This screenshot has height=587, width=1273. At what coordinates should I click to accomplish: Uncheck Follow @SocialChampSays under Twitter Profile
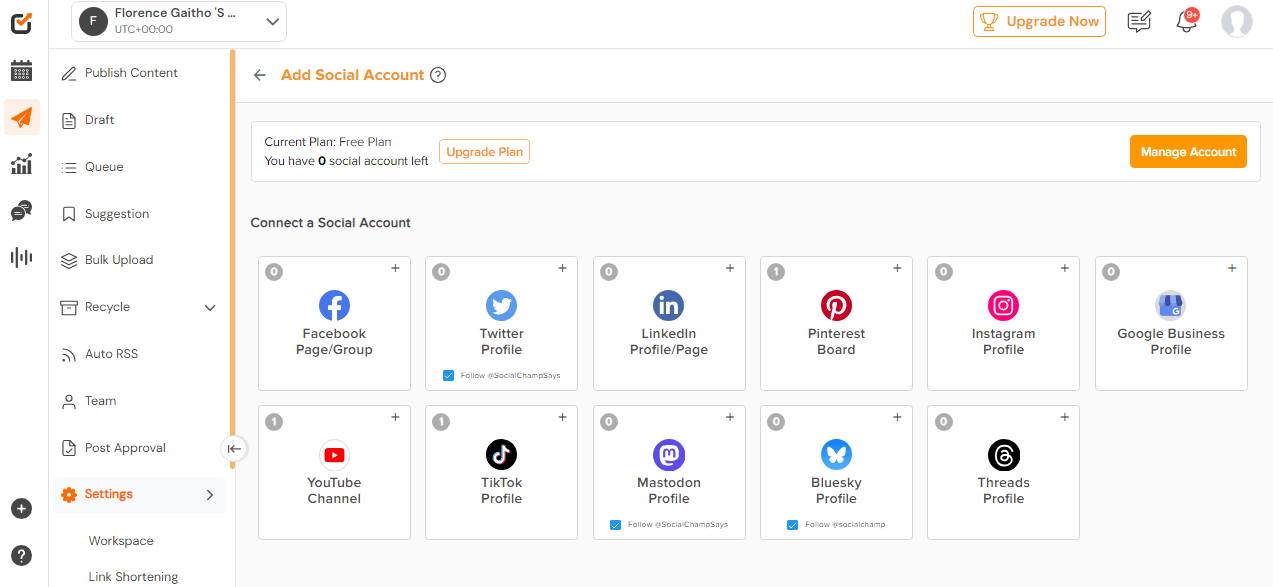tap(448, 376)
